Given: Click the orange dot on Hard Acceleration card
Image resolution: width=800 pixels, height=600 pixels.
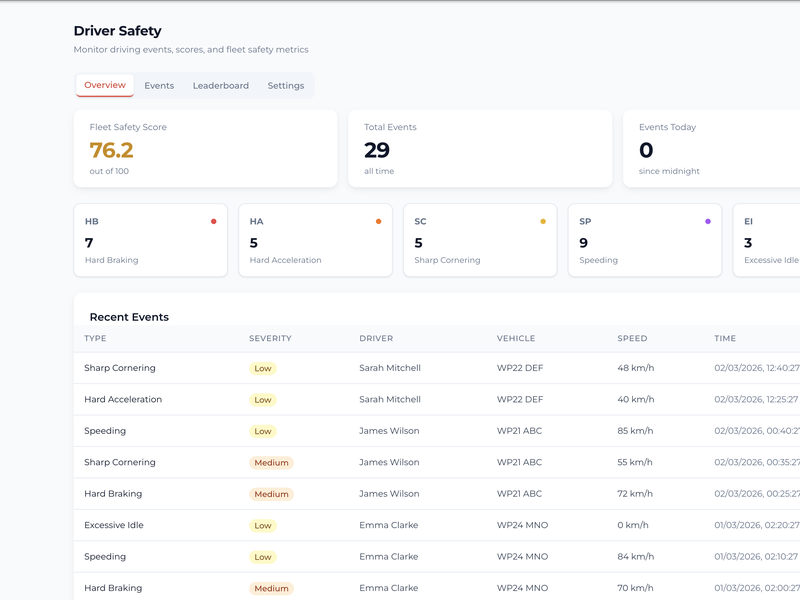Looking at the screenshot, I should point(378,221).
